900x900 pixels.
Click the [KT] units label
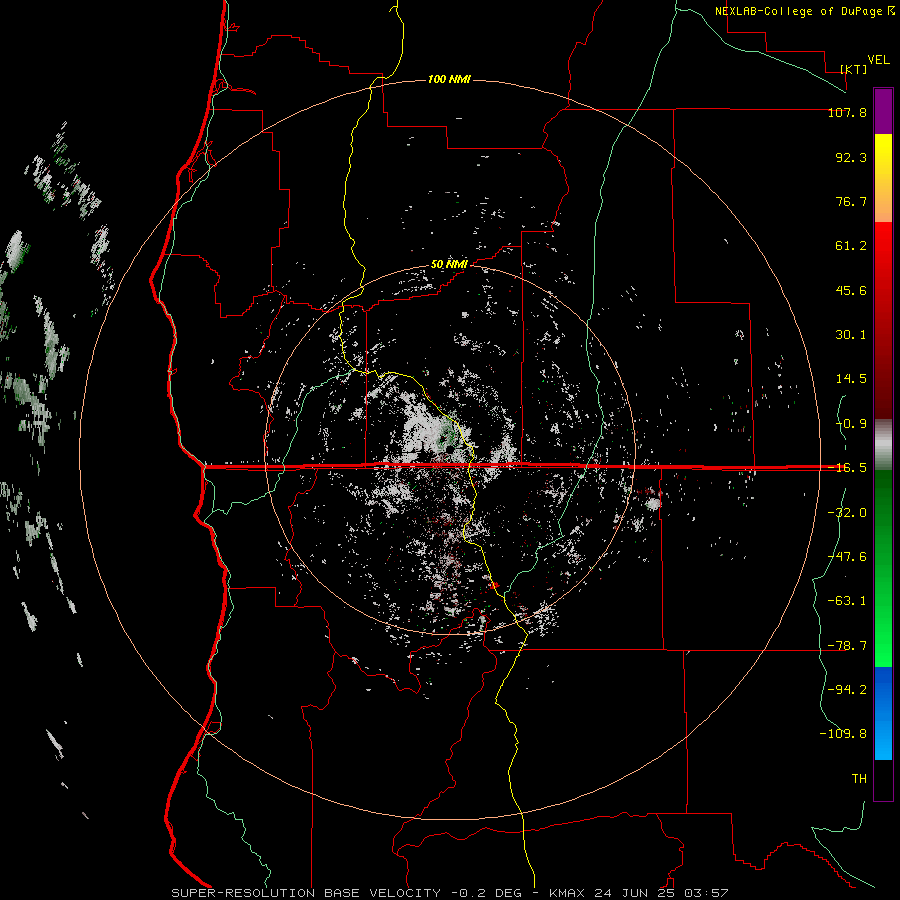[x=854, y=69]
